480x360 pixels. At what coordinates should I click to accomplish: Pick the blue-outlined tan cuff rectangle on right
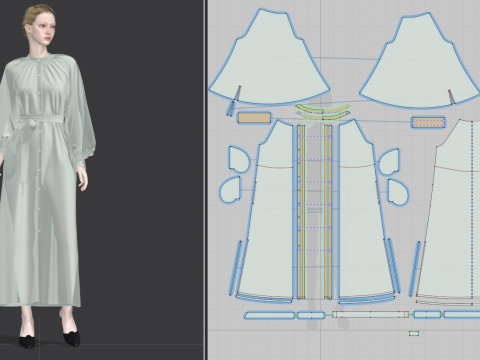coord(428,122)
